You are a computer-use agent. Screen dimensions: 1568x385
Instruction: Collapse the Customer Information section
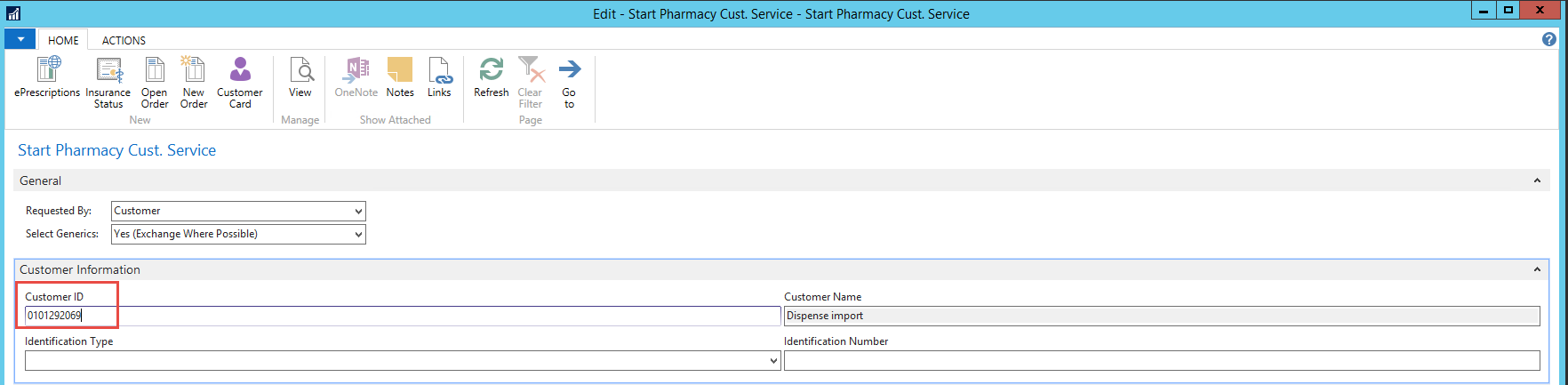1537,269
